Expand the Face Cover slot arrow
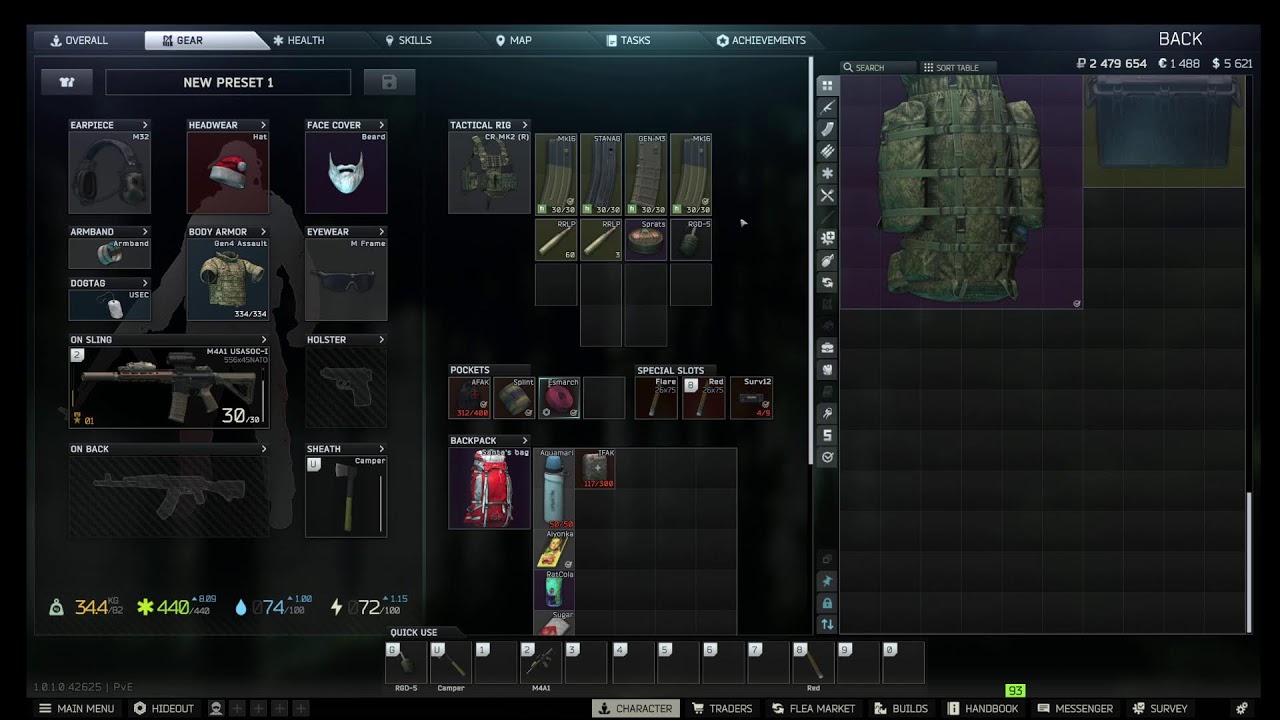 coord(381,125)
